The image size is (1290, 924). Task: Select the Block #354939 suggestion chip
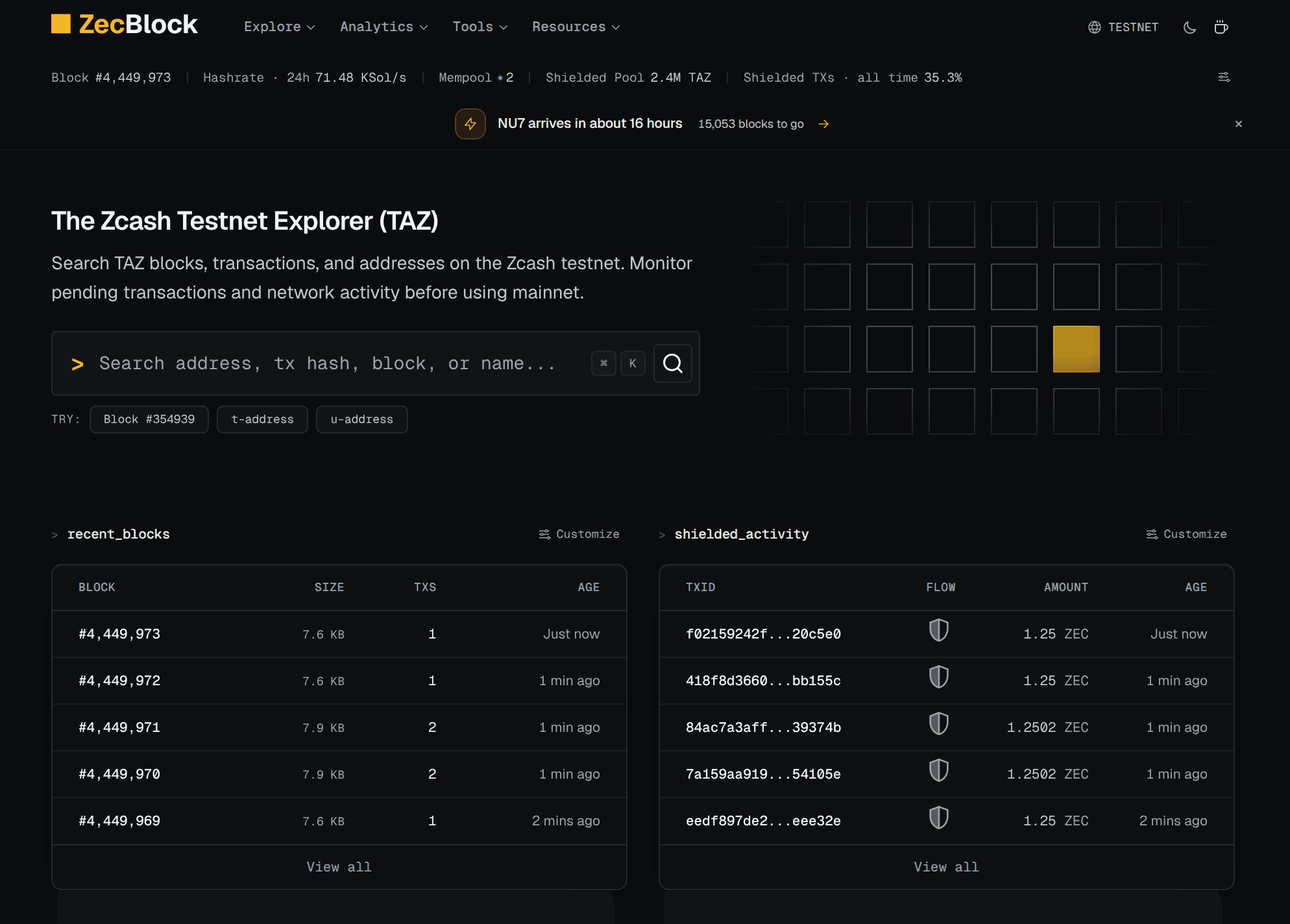point(149,419)
